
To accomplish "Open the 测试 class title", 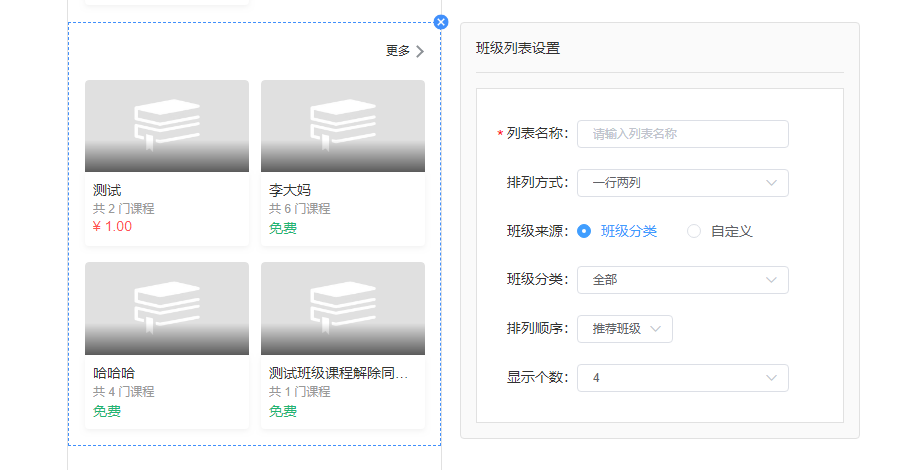I will (107, 190).
